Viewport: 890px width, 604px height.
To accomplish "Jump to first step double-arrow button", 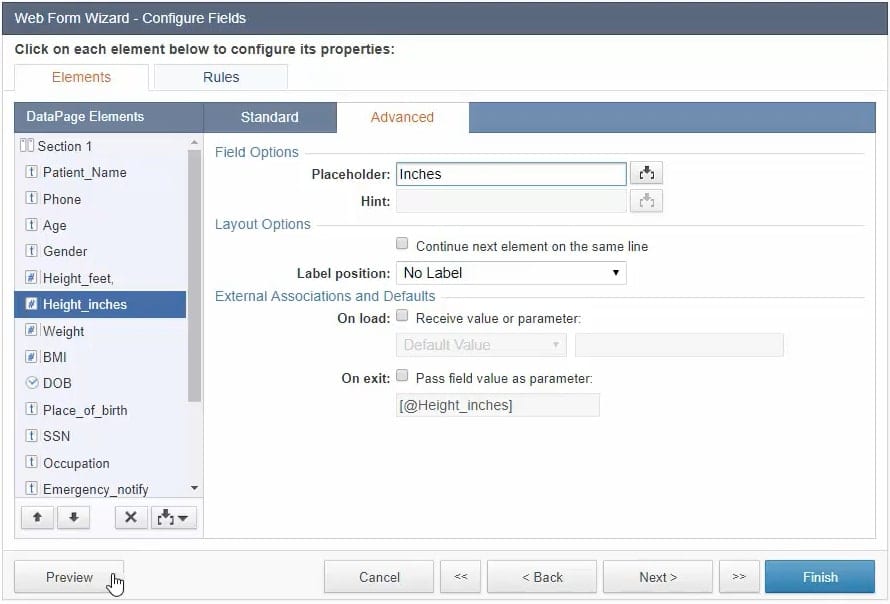I will pos(461,577).
